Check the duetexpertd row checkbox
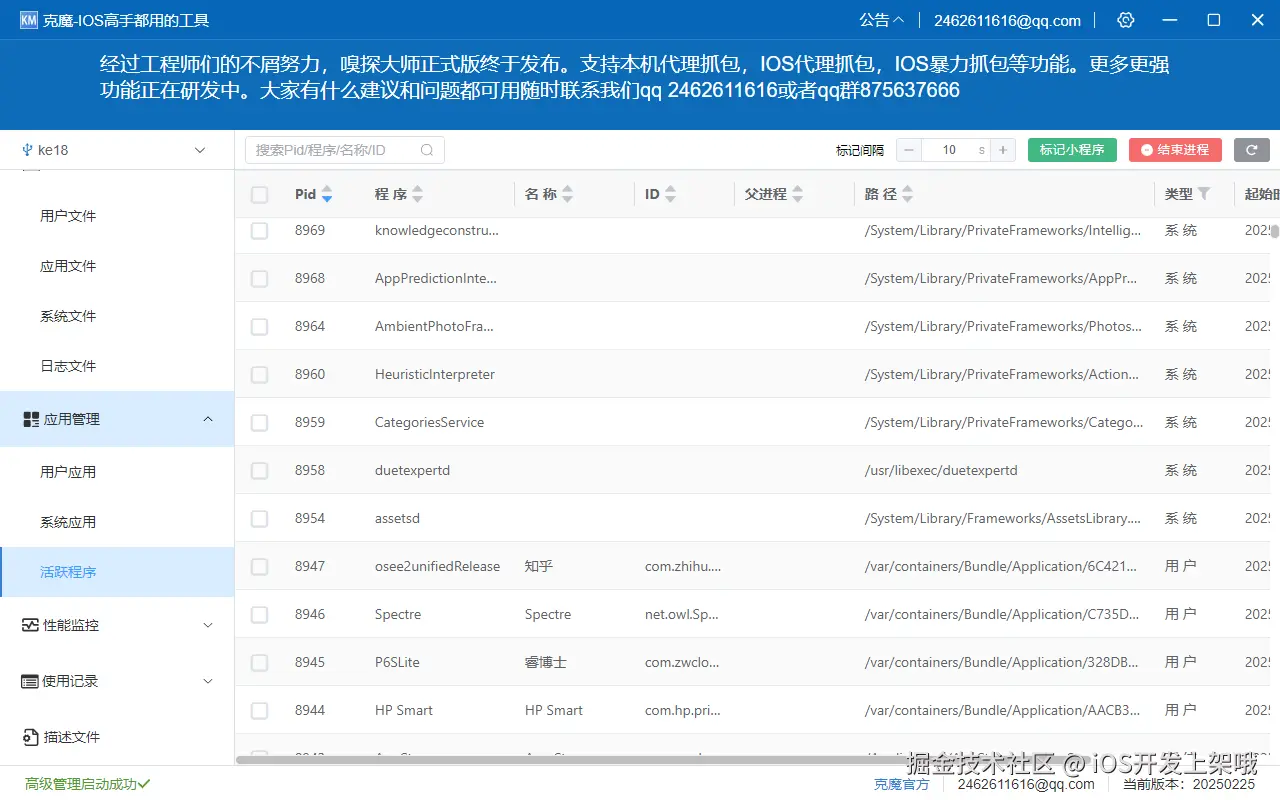The height and width of the screenshot is (800, 1280). tap(259, 471)
